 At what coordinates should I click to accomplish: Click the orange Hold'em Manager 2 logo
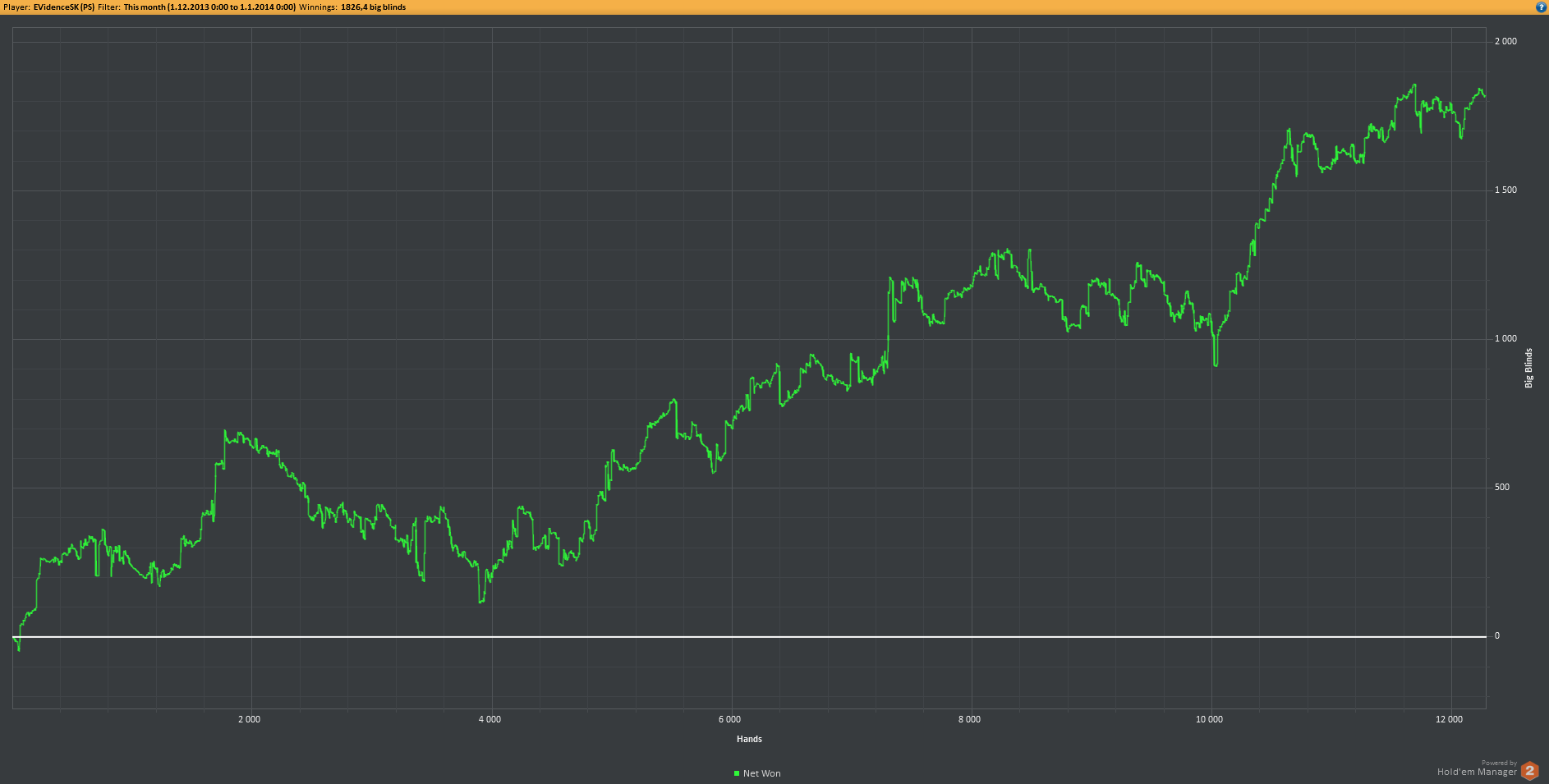(x=1529, y=771)
